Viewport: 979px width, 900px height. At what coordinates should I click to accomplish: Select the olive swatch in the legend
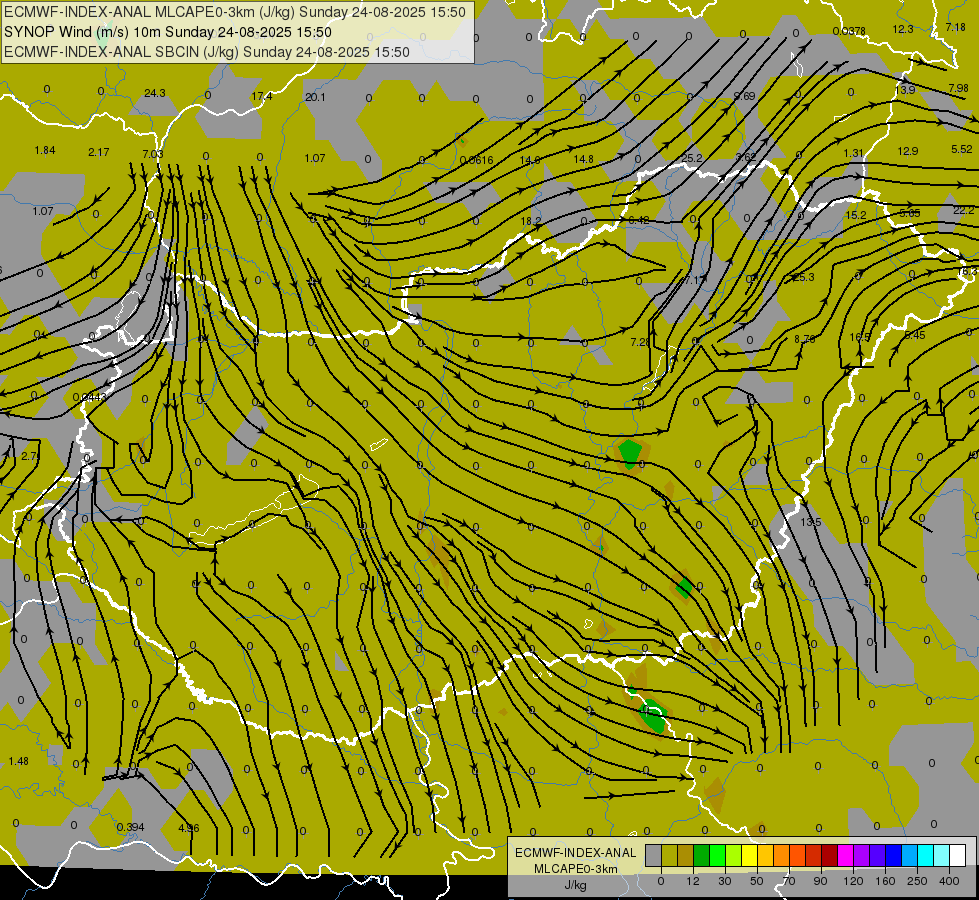pos(669,856)
